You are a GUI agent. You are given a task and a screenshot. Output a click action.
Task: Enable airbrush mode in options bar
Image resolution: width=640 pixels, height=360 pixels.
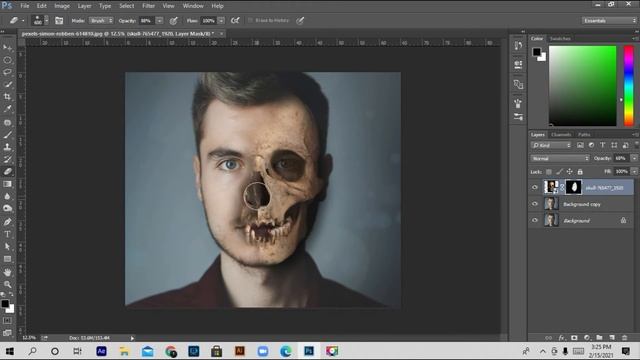(x=235, y=20)
